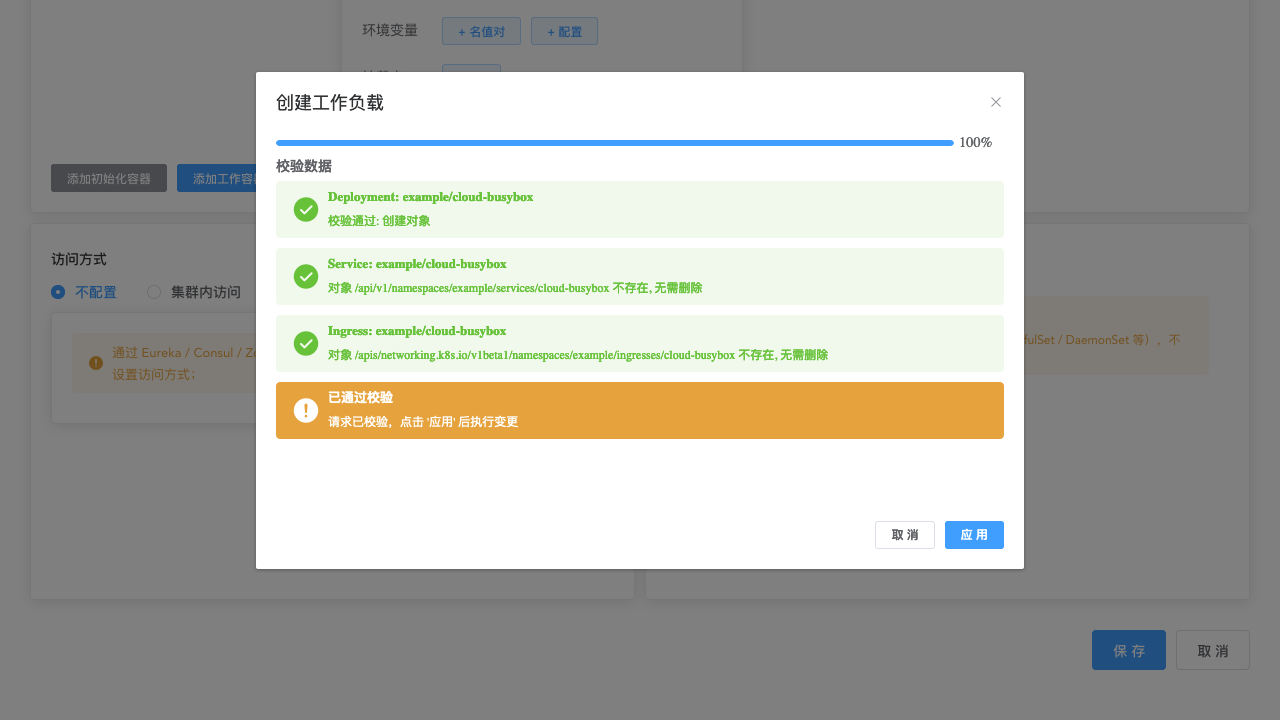
Task: Click the Ingress validation check icon
Action: coord(306,344)
